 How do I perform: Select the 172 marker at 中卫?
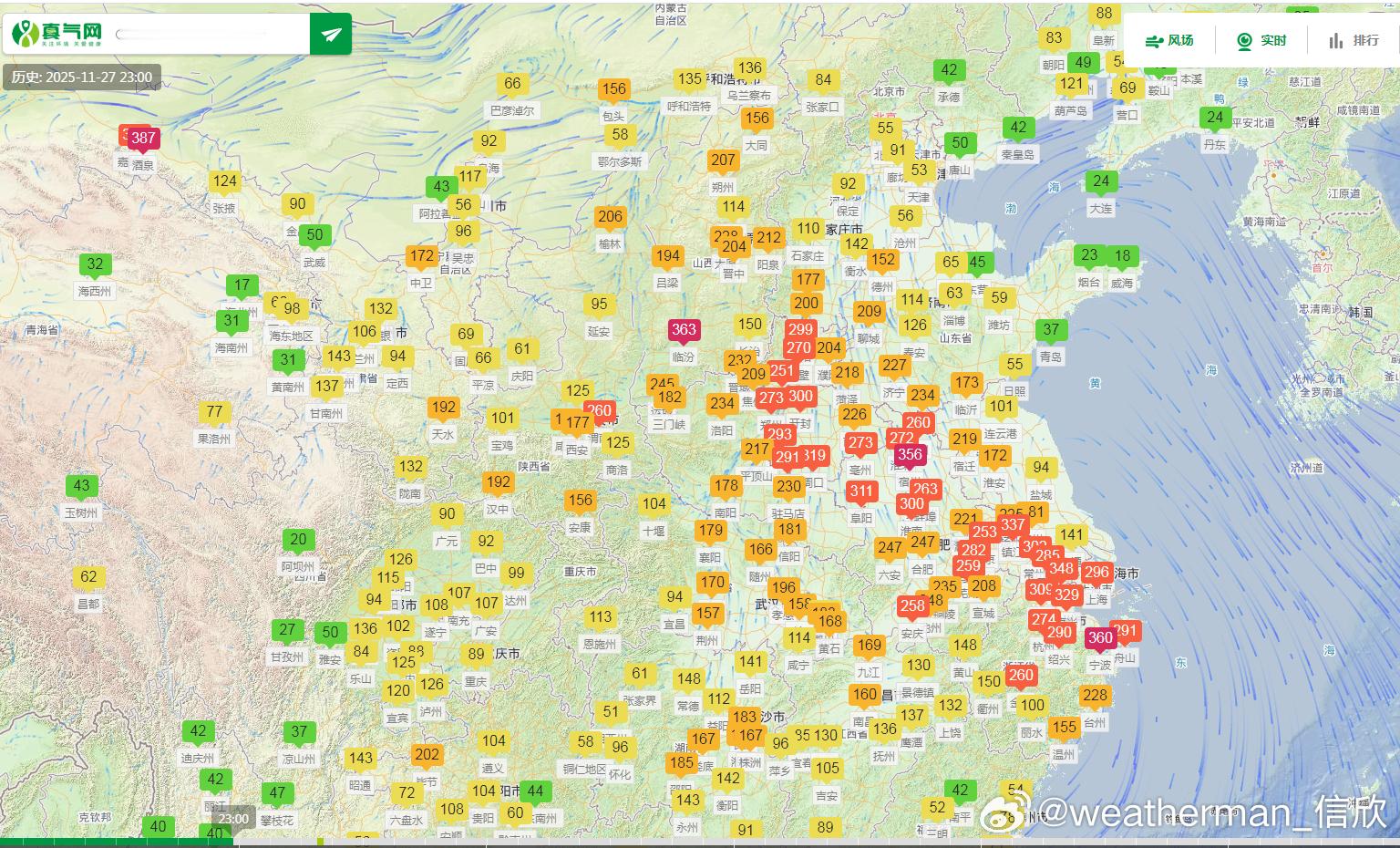point(421,256)
